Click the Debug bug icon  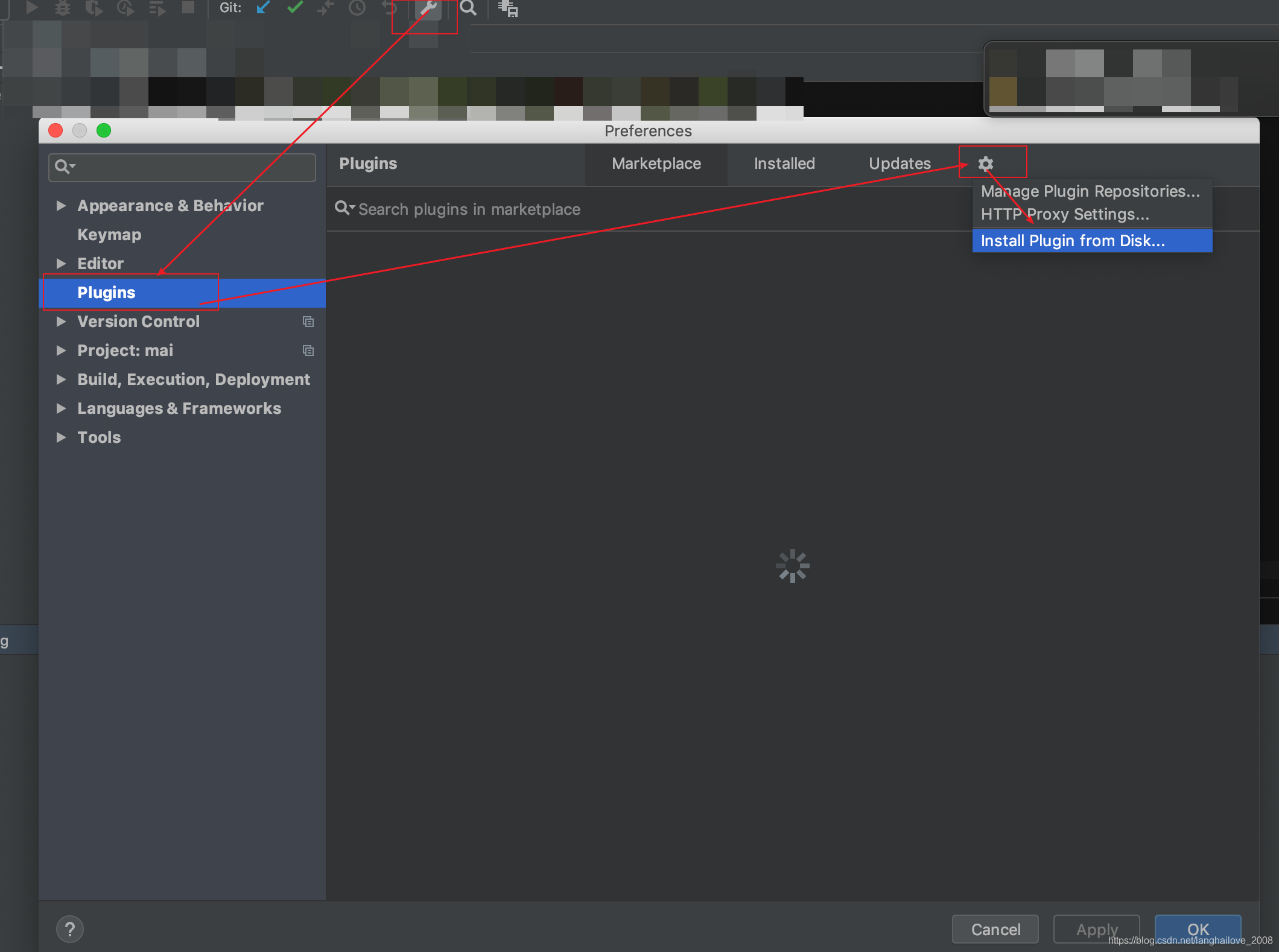(x=63, y=7)
